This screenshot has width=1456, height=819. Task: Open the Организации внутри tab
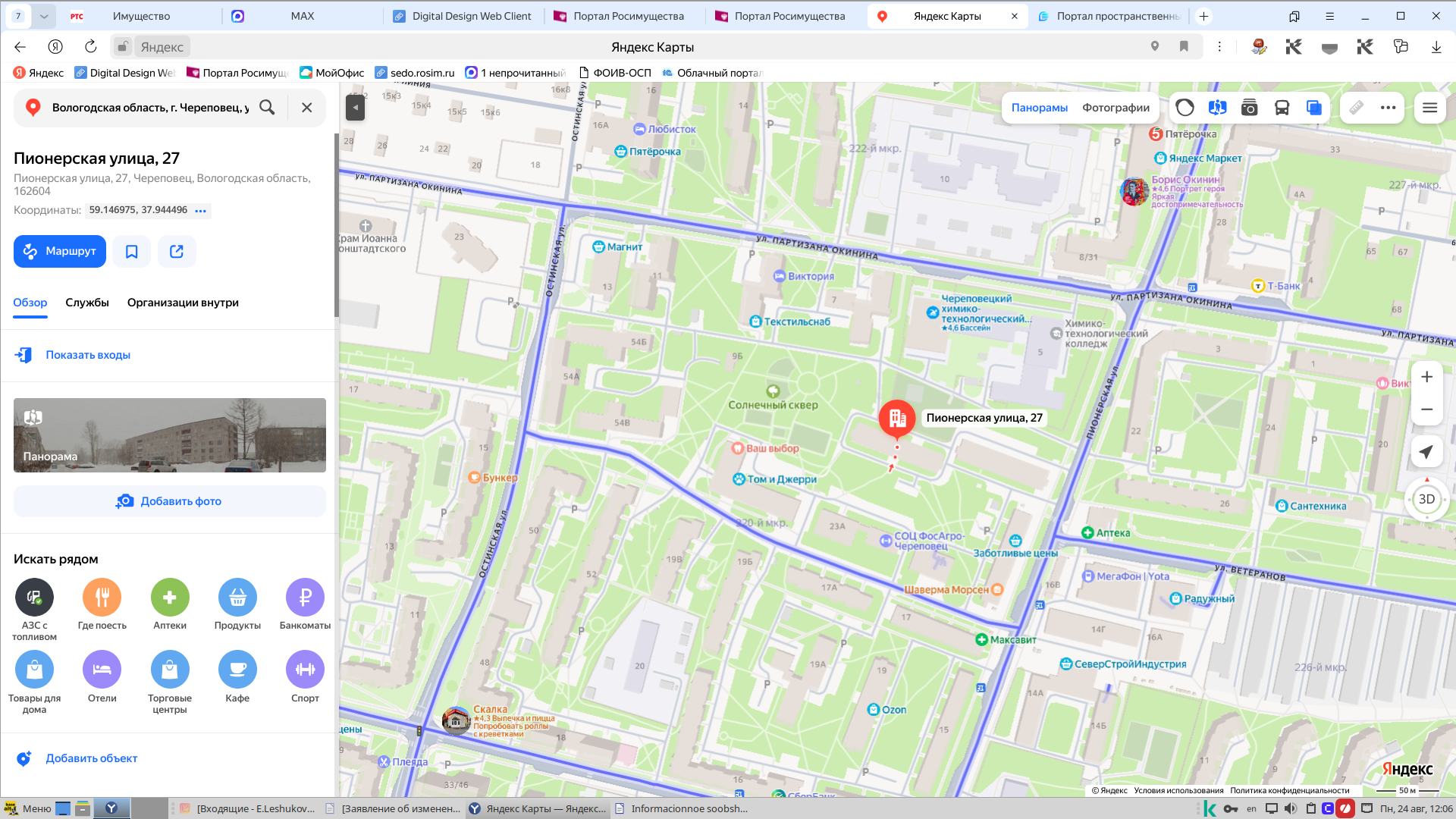(x=183, y=303)
